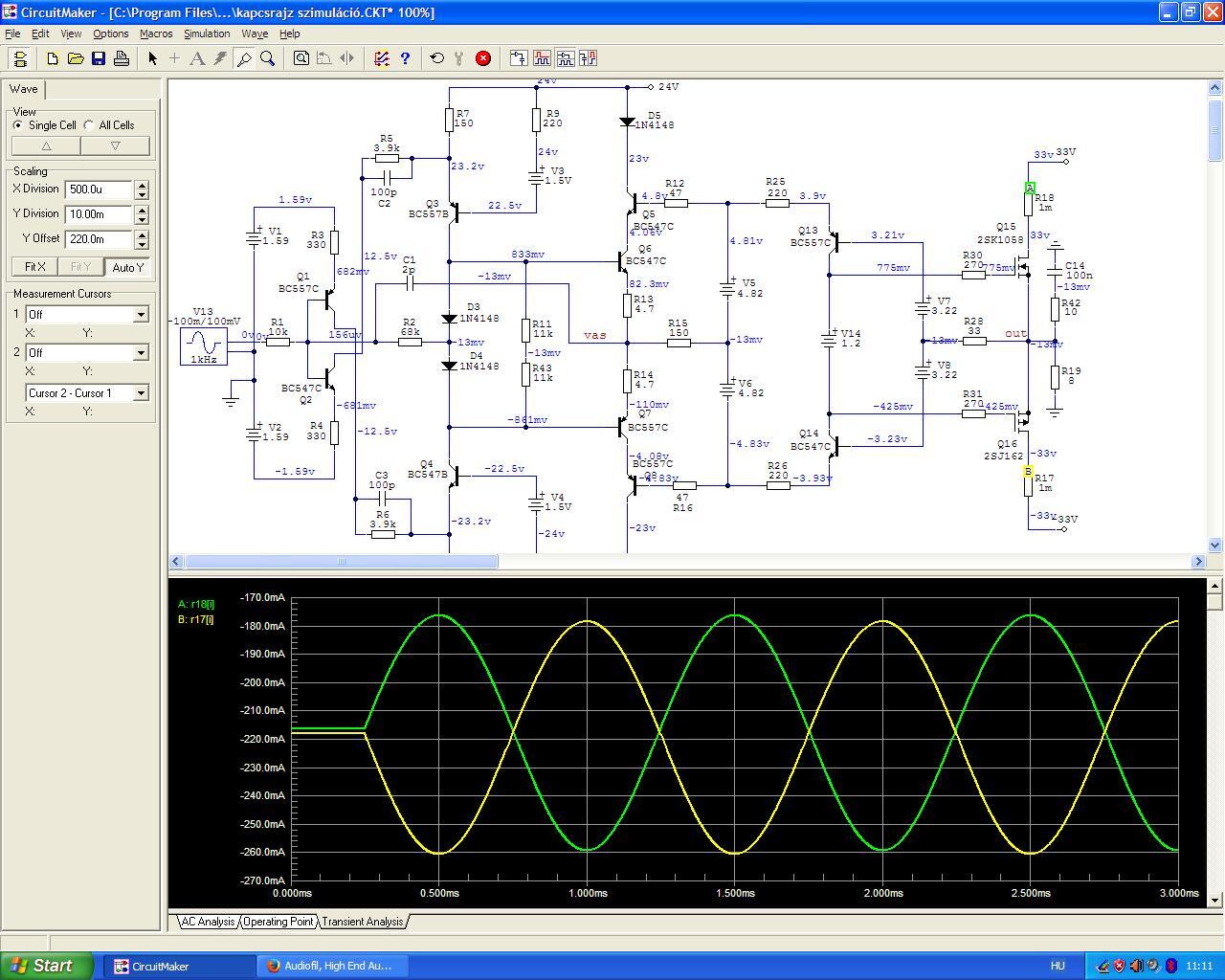This screenshot has height=980, width=1225.
Task: Select the Single Cell view option
Action: coord(18,125)
